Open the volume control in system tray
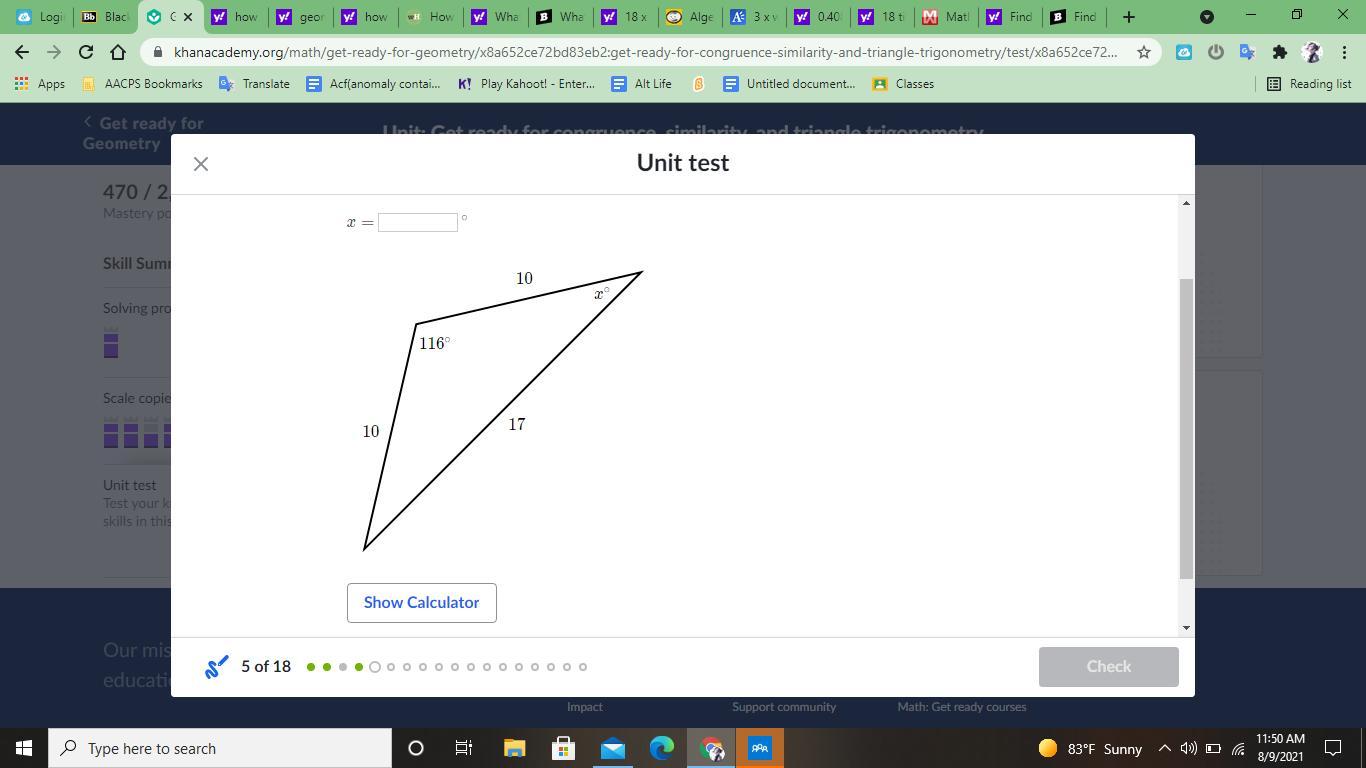Screen dimensions: 1366x768 pyautogui.click(x=1189, y=748)
